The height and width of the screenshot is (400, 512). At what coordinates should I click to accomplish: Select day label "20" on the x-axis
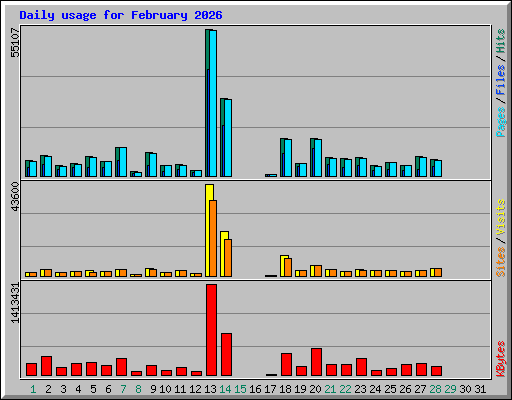[315, 389]
